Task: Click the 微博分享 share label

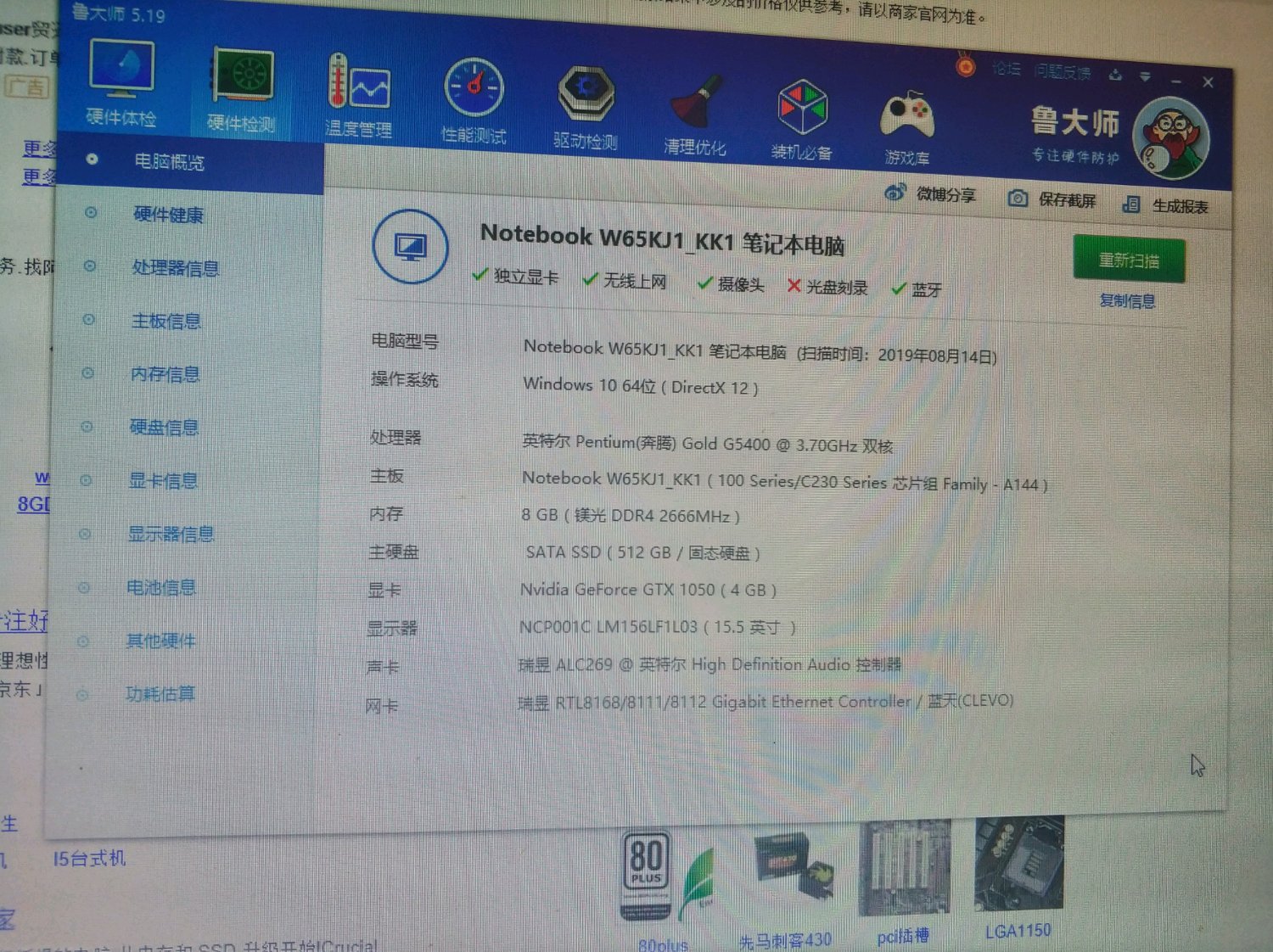Action: pyautogui.click(x=946, y=195)
